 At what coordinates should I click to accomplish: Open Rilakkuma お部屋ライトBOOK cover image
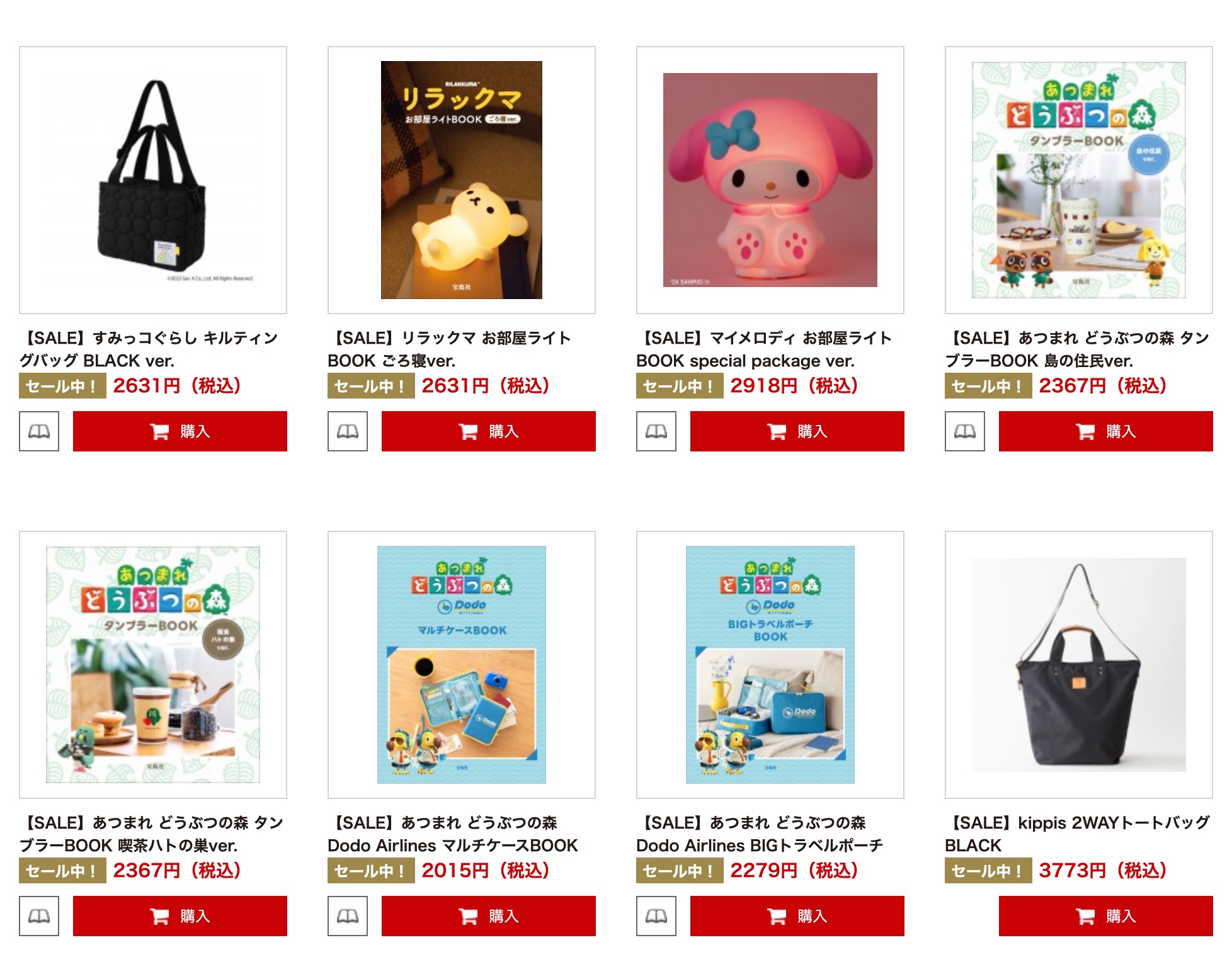(462, 180)
